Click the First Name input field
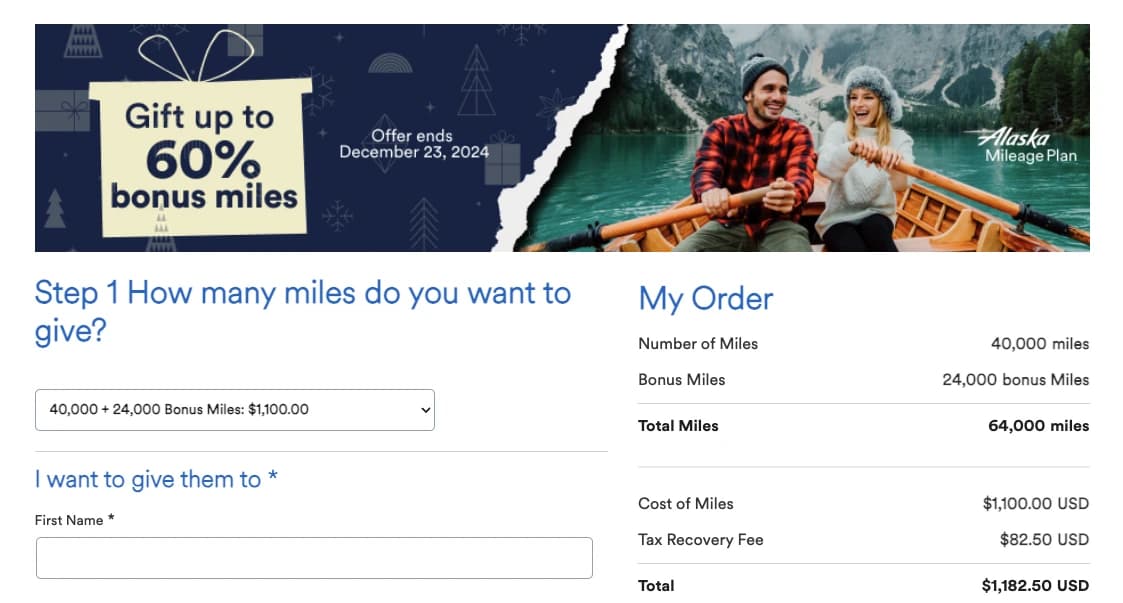Image resolution: width=1123 pixels, height=603 pixels. click(313, 557)
